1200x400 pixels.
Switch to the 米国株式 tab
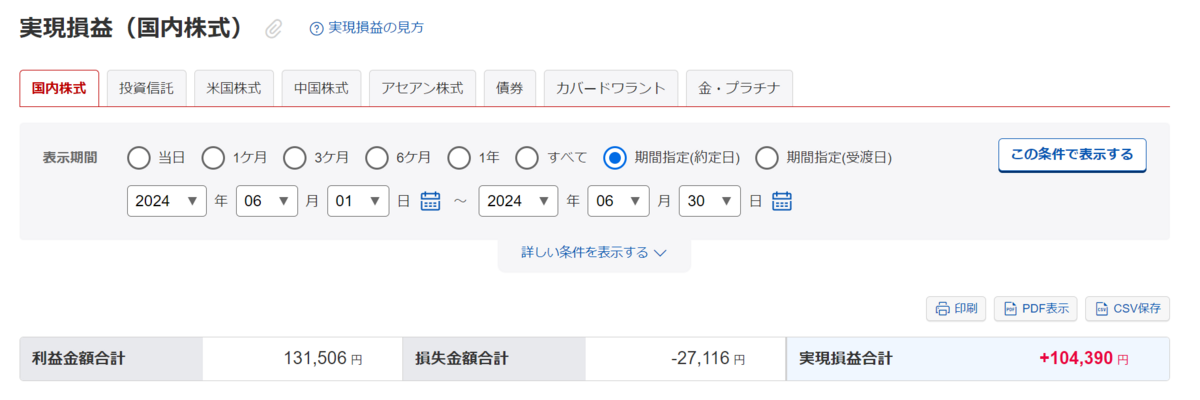234,88
